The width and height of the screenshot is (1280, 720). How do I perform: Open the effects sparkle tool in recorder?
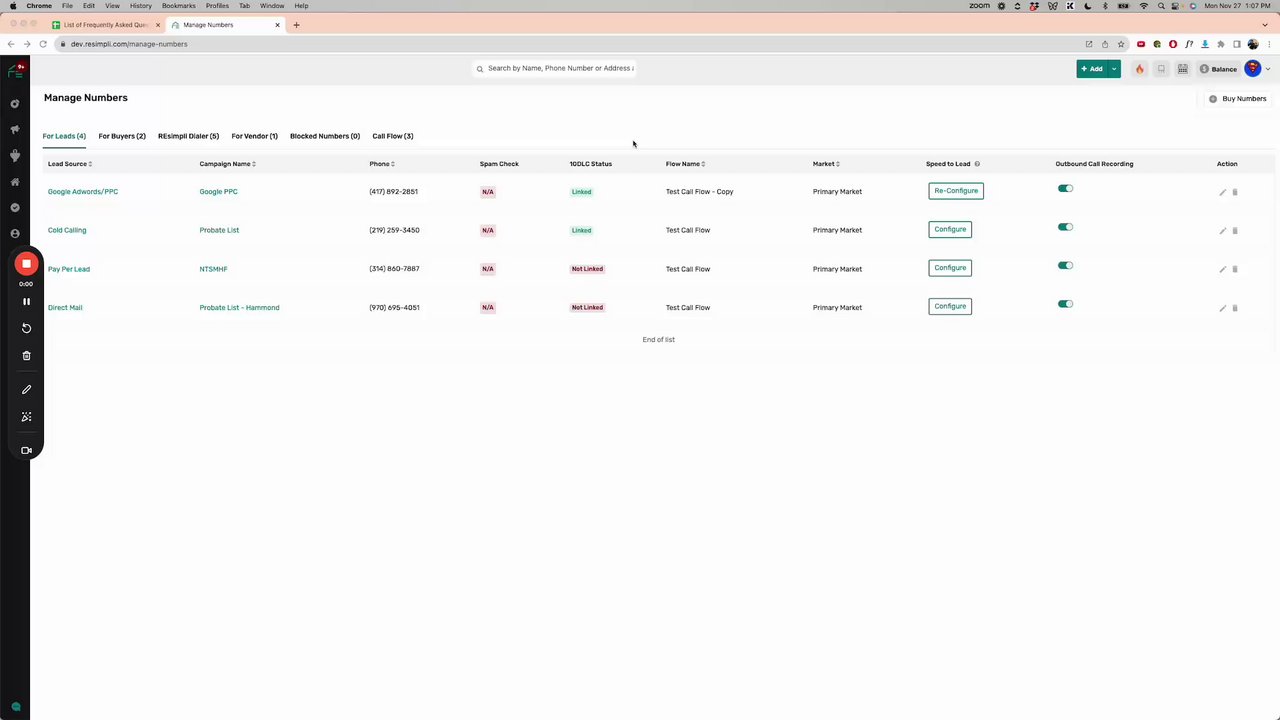[26, 417]
